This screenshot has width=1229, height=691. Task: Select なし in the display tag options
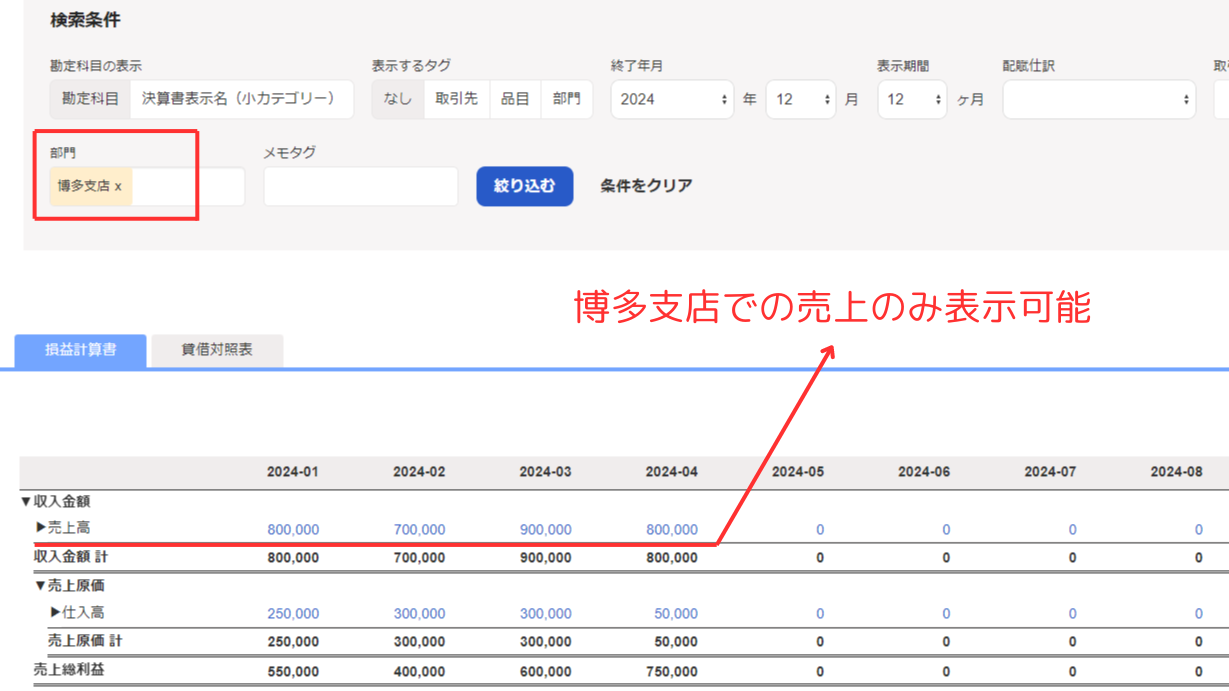tap(398, 100)
